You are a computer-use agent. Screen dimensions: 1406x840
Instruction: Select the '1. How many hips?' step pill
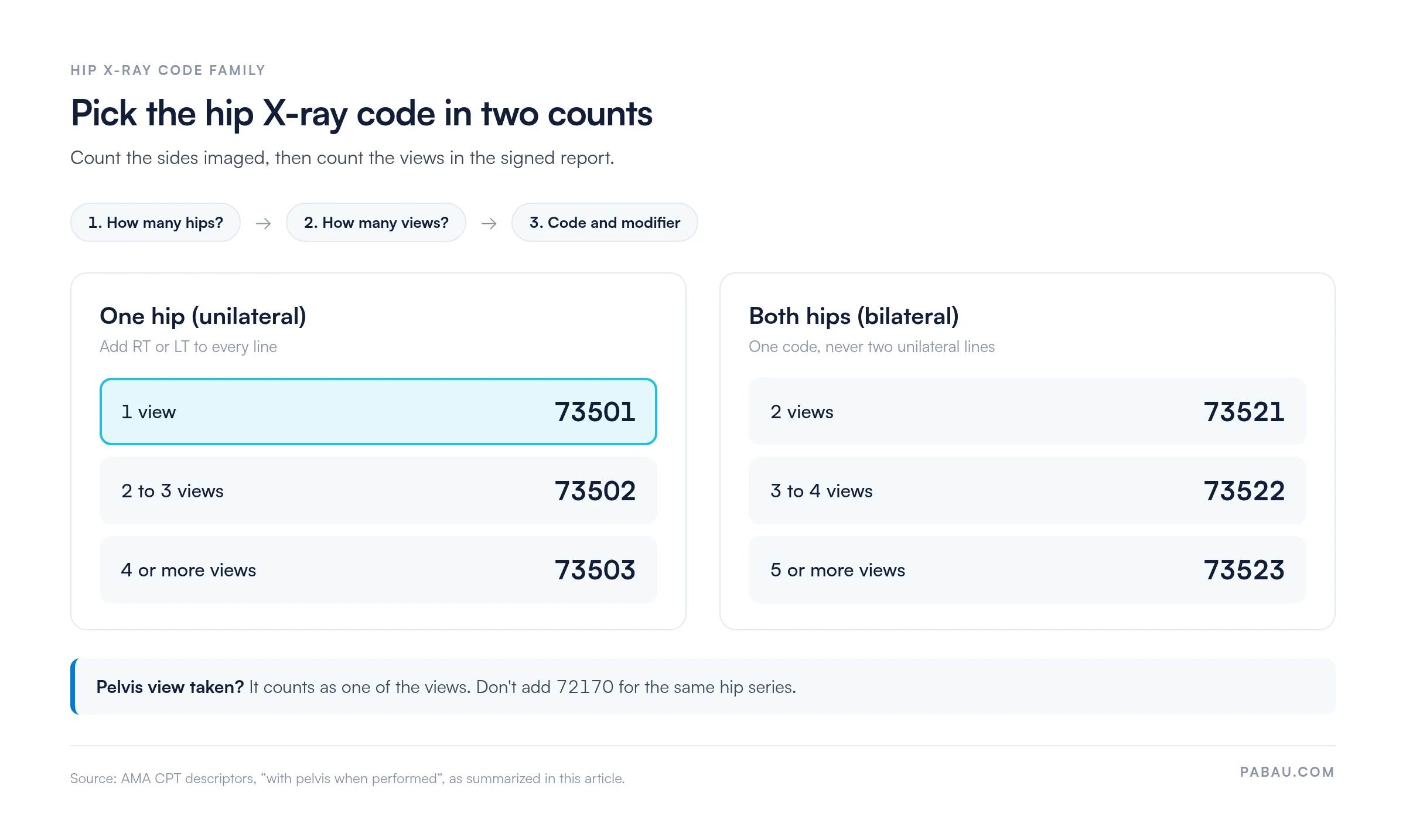(x=155, y=223)
